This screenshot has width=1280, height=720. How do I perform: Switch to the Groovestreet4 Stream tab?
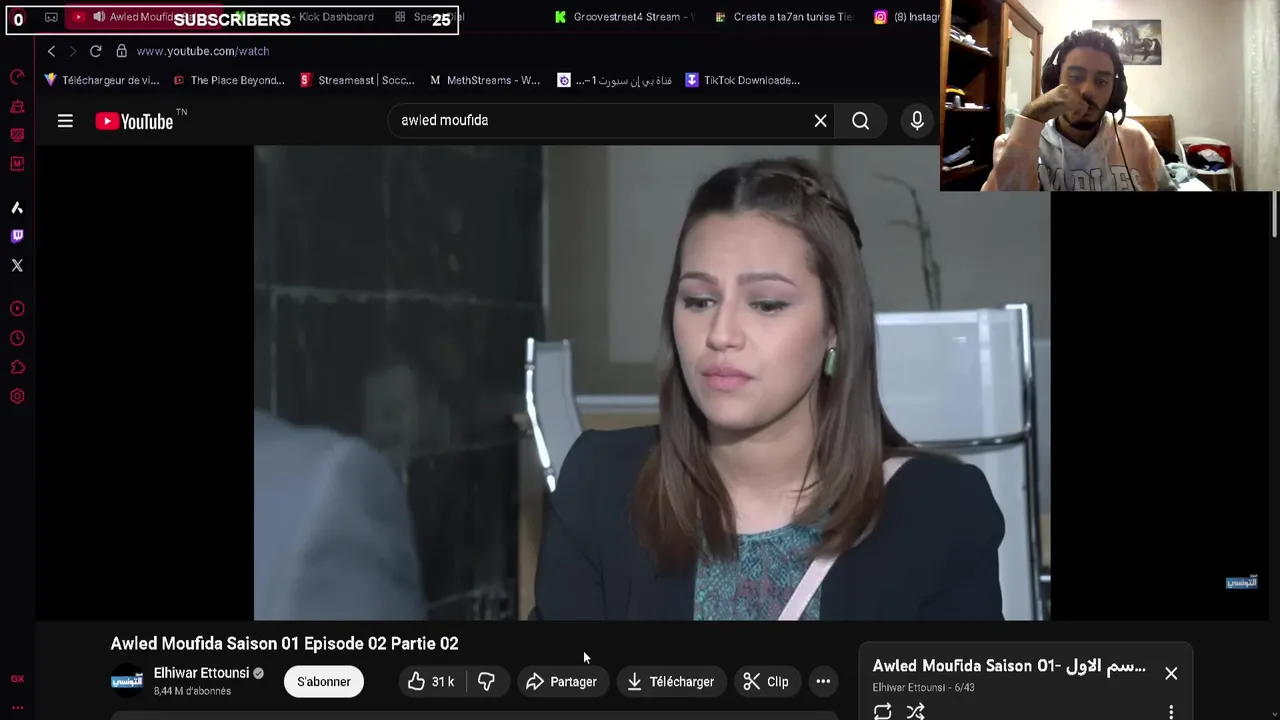[625, 17]
